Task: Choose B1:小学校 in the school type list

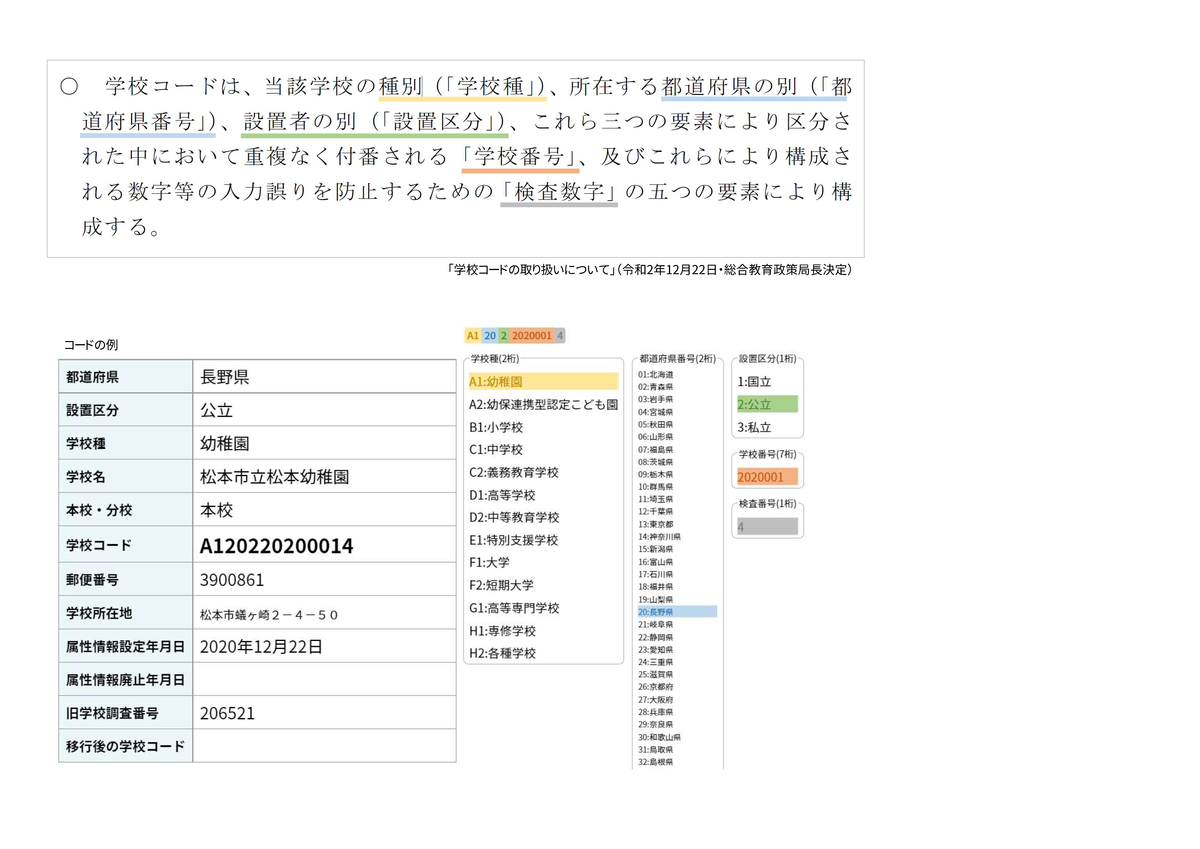Action: click(x=496, y=427)
